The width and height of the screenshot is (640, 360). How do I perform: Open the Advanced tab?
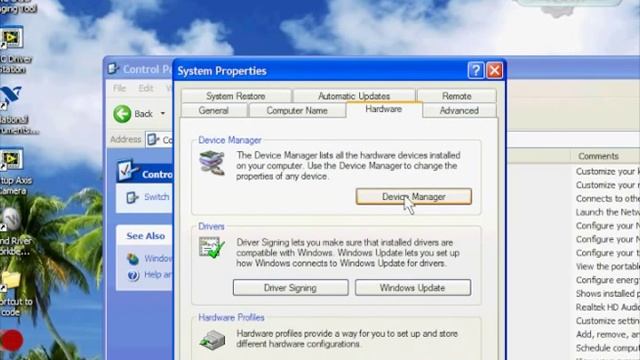(459, 111)
